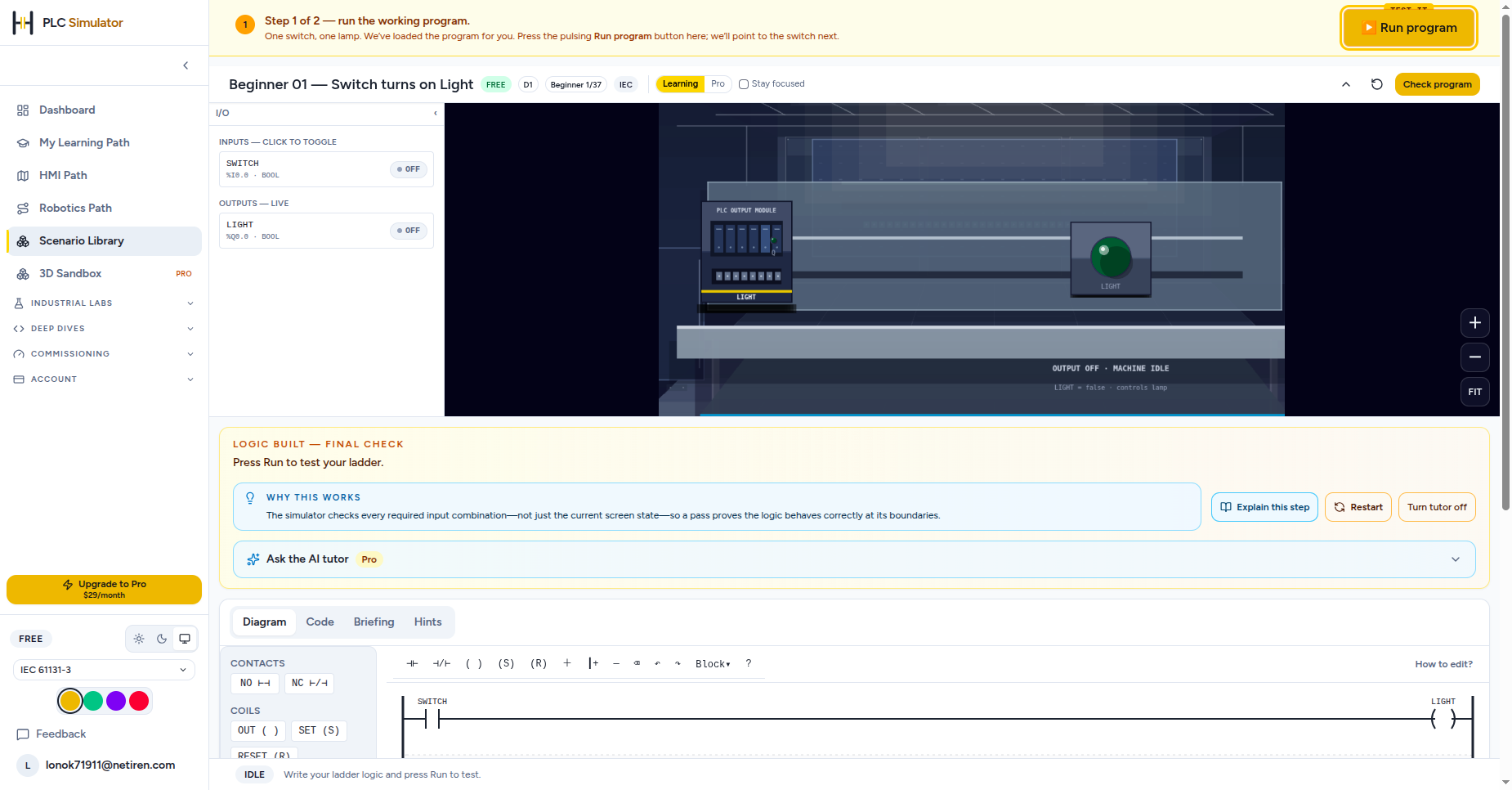The image size is (1512, 790).
Task: Click the minus remove toolbar icon
Action: (x=616, y=663)
